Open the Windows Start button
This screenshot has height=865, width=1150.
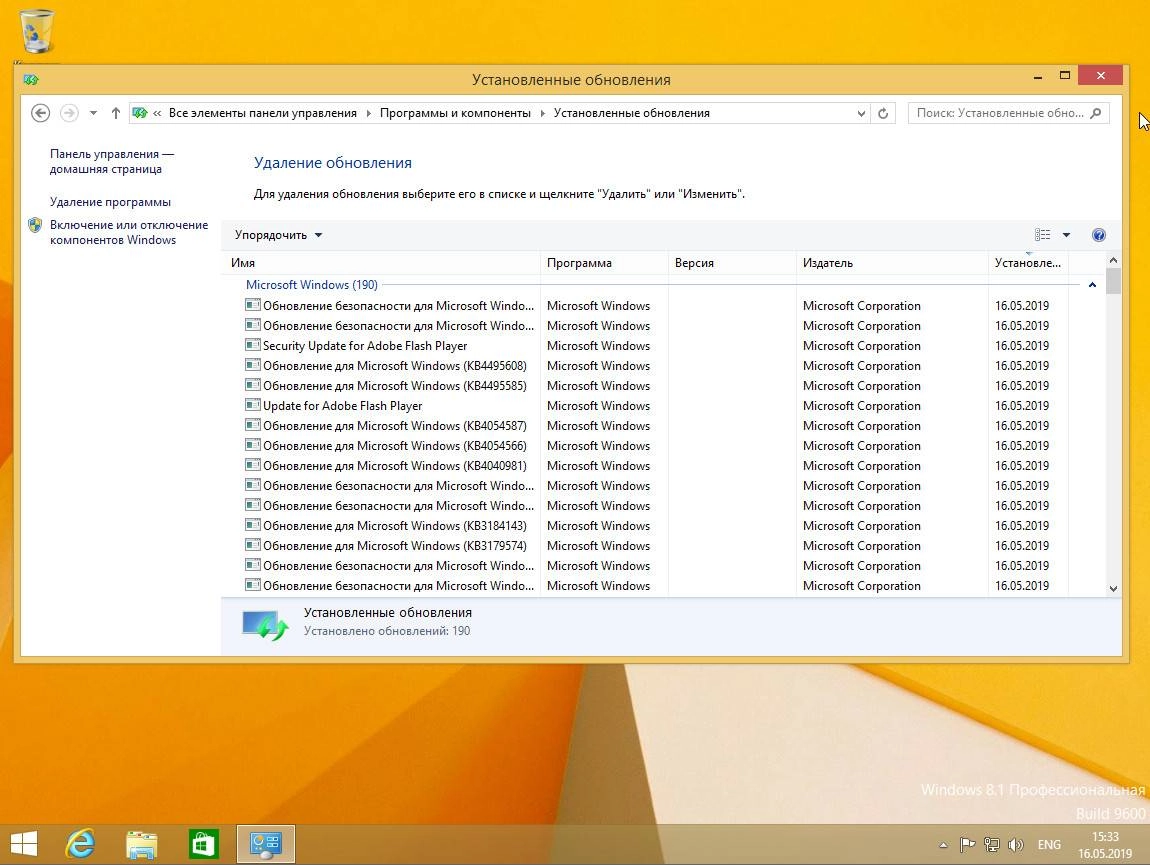coord(23,844)
